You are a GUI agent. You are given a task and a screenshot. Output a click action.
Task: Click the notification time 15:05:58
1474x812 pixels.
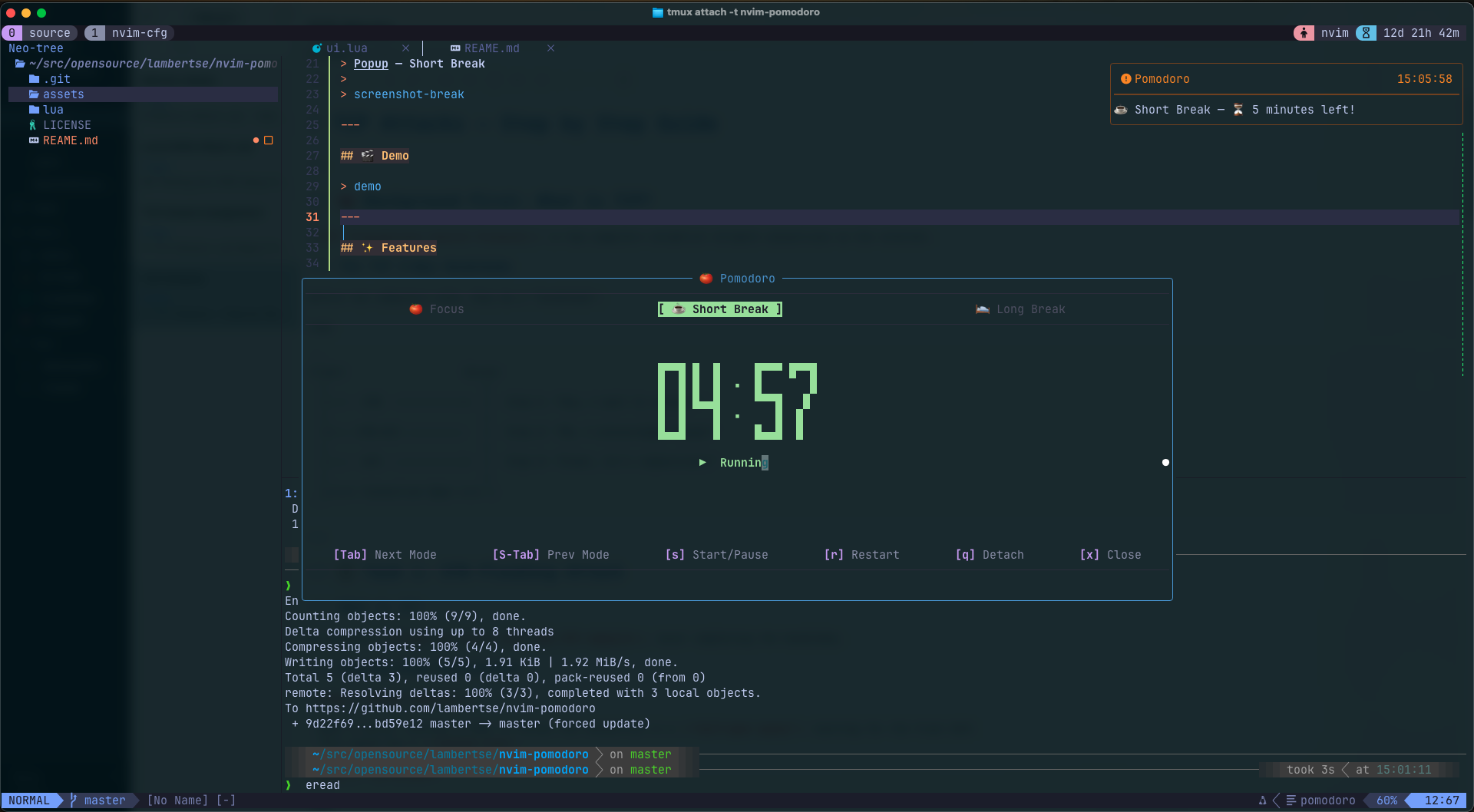1425,79
